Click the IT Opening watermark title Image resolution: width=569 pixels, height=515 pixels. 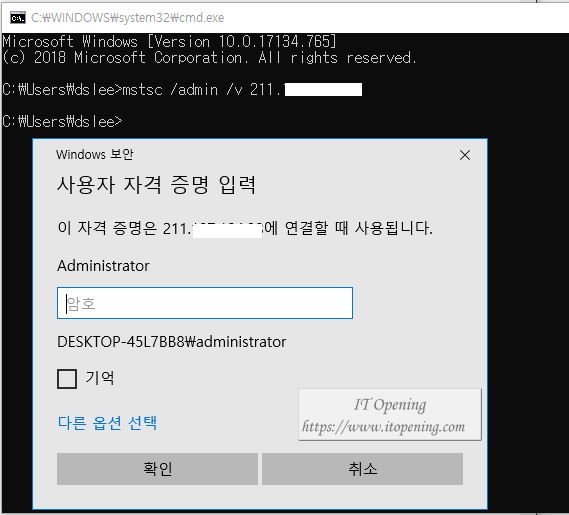click(x=390, y=405)
